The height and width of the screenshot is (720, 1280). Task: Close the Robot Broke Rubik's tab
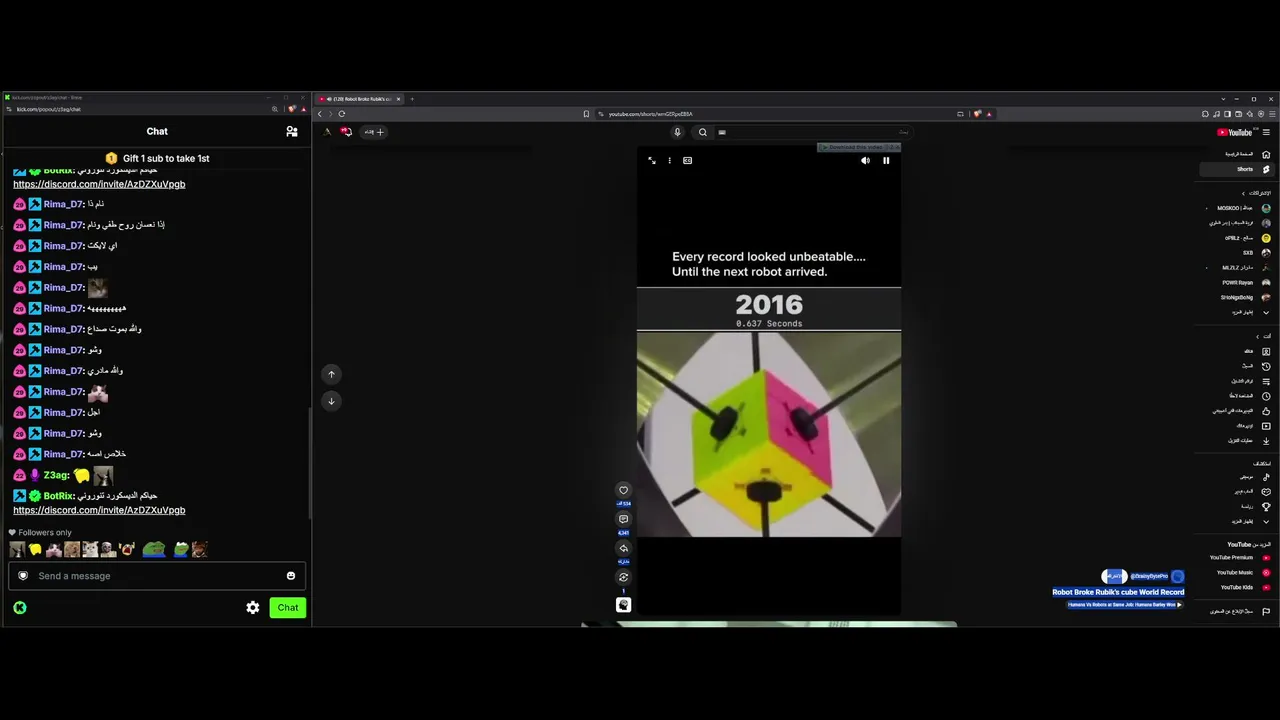tap(398, 99)
